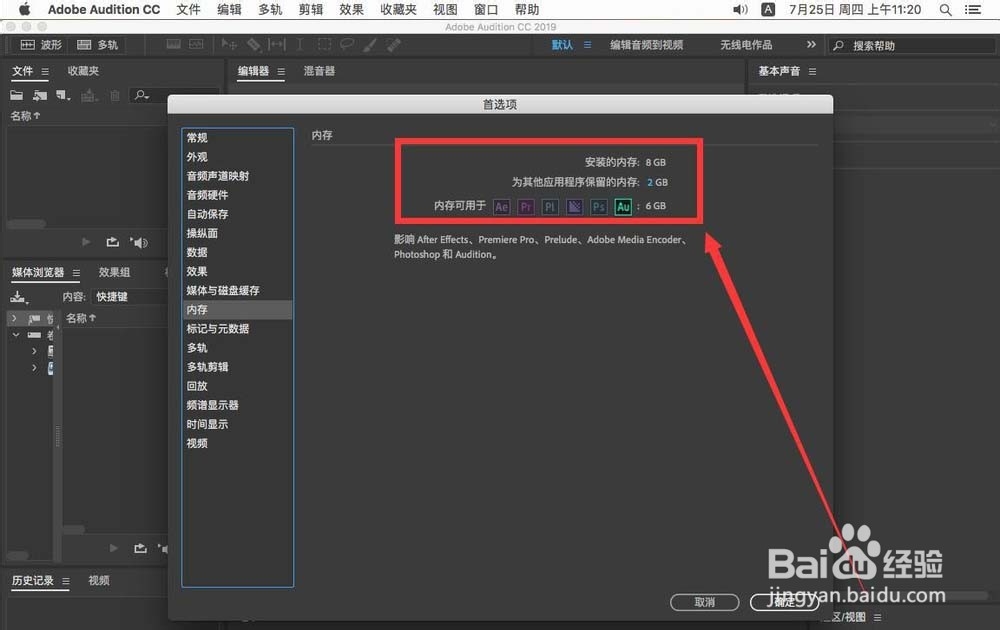The image size is (1000, 630).
Task: Click the Audition (Au) memory icon
Action: tap(623, 207)
